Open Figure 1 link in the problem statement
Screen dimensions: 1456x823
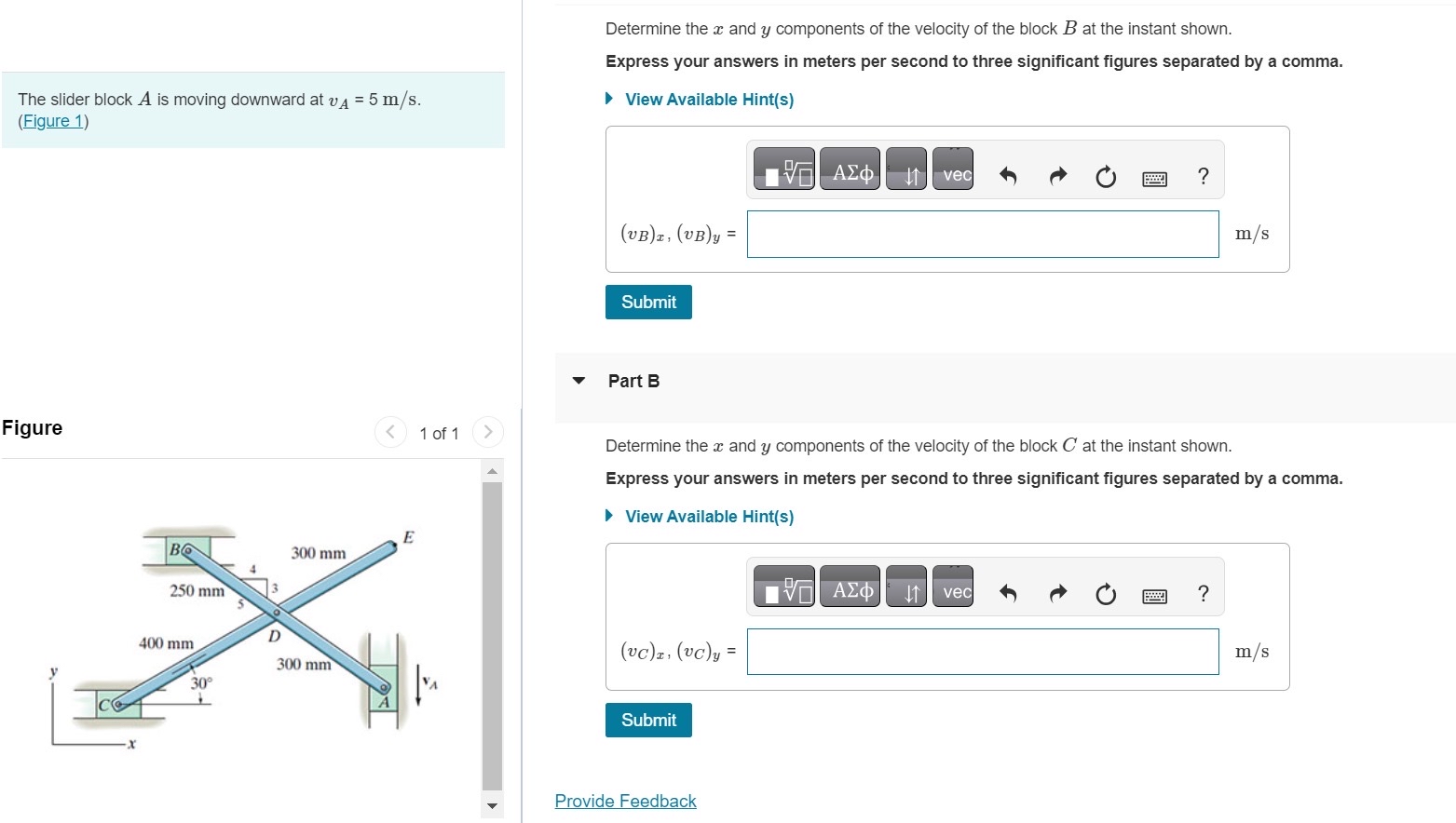click(52, 120)
